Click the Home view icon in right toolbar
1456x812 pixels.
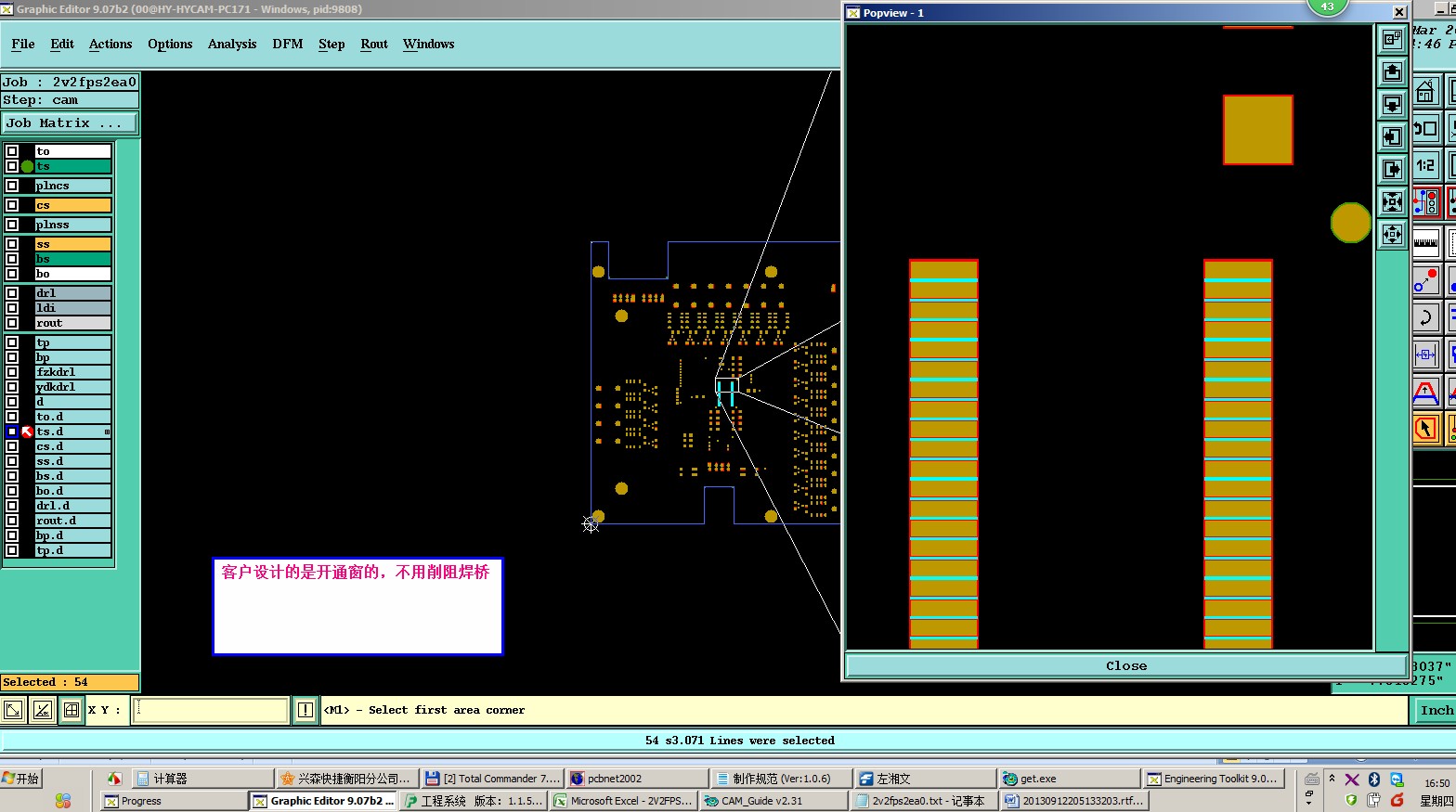coord(1426,91)
